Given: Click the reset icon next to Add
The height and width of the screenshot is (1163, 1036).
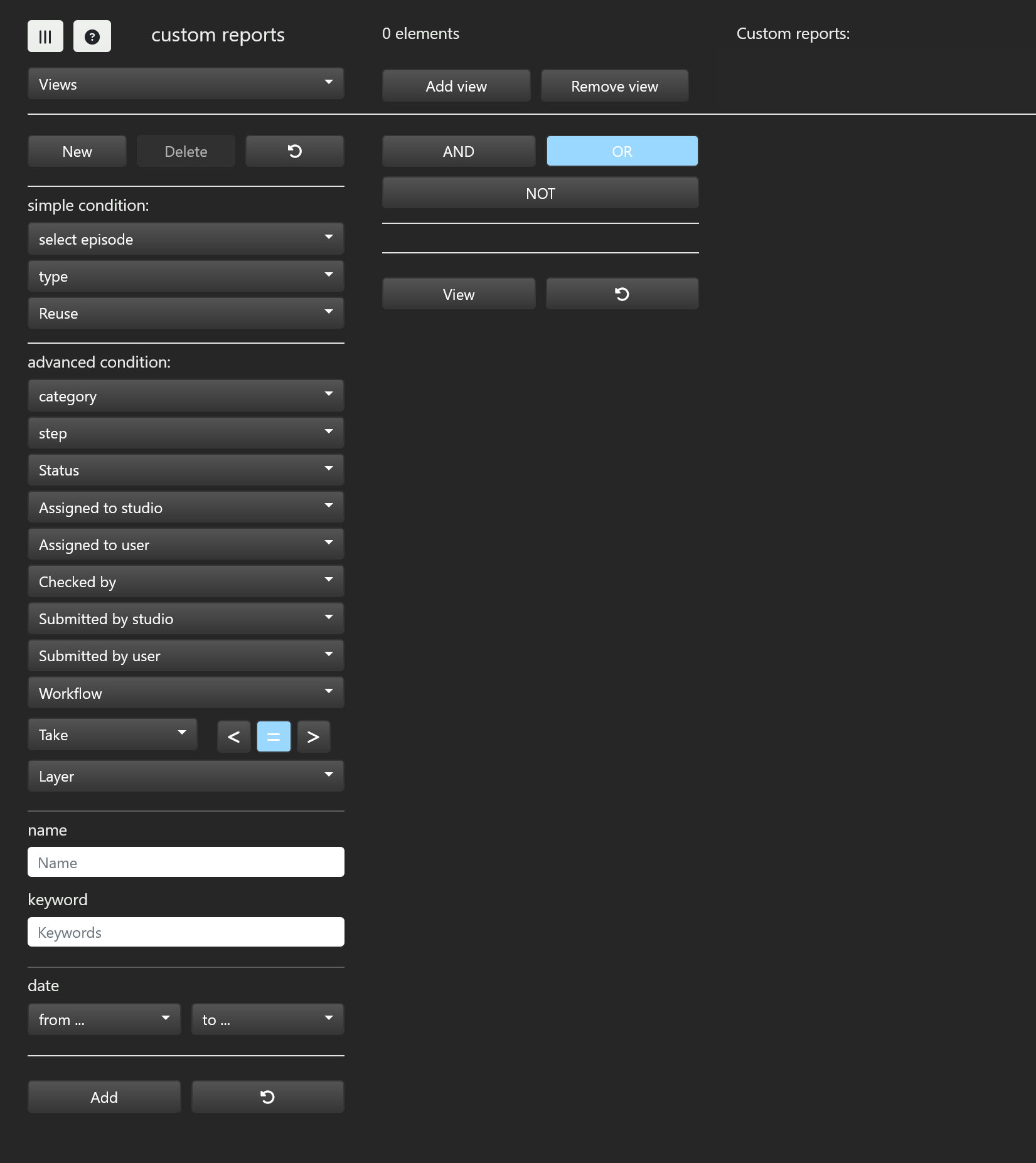Looking at the screenshot, I should 267,1097.
